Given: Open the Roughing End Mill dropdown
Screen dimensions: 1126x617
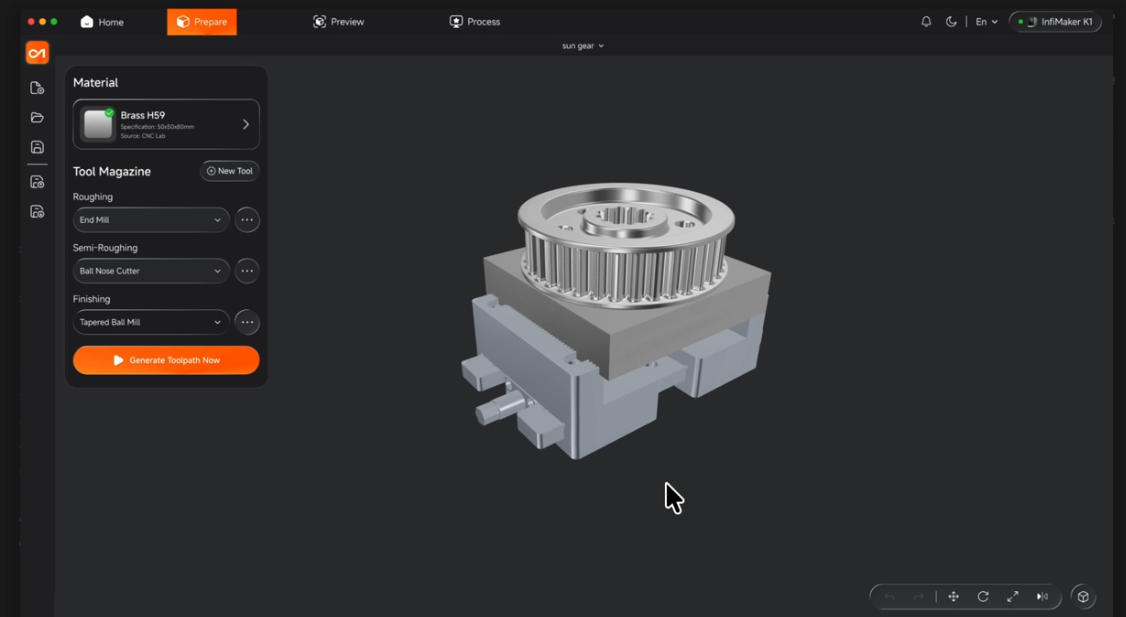Looking at the screenshot, I should pos(151,220).
